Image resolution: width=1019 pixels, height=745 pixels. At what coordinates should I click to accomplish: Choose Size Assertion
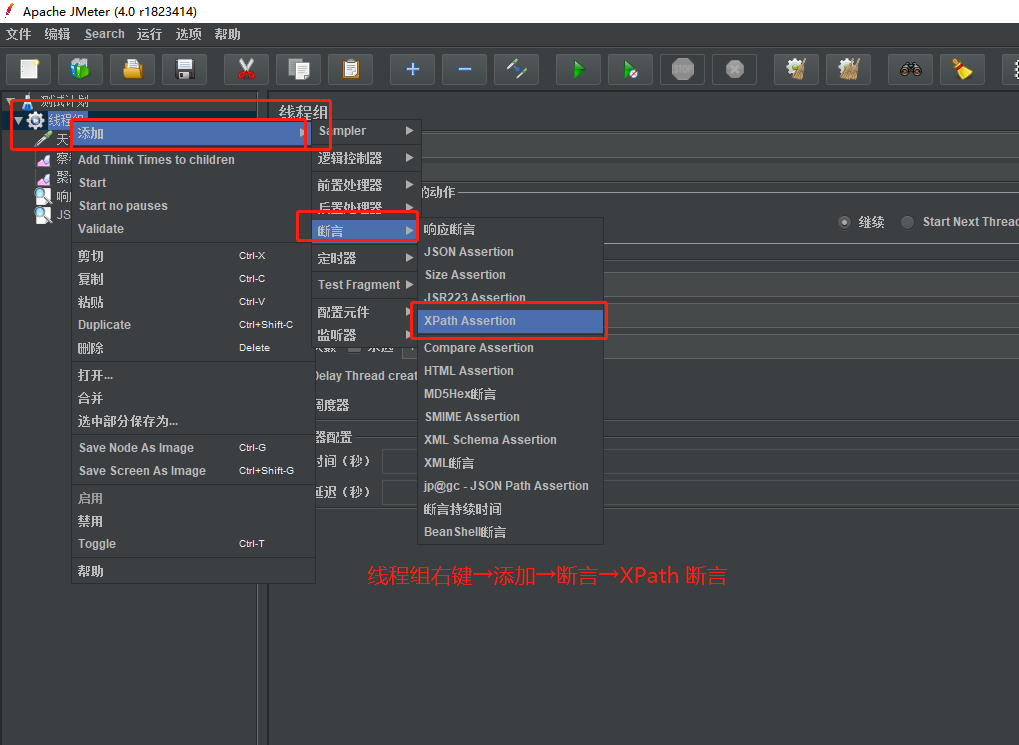[510, 275]
